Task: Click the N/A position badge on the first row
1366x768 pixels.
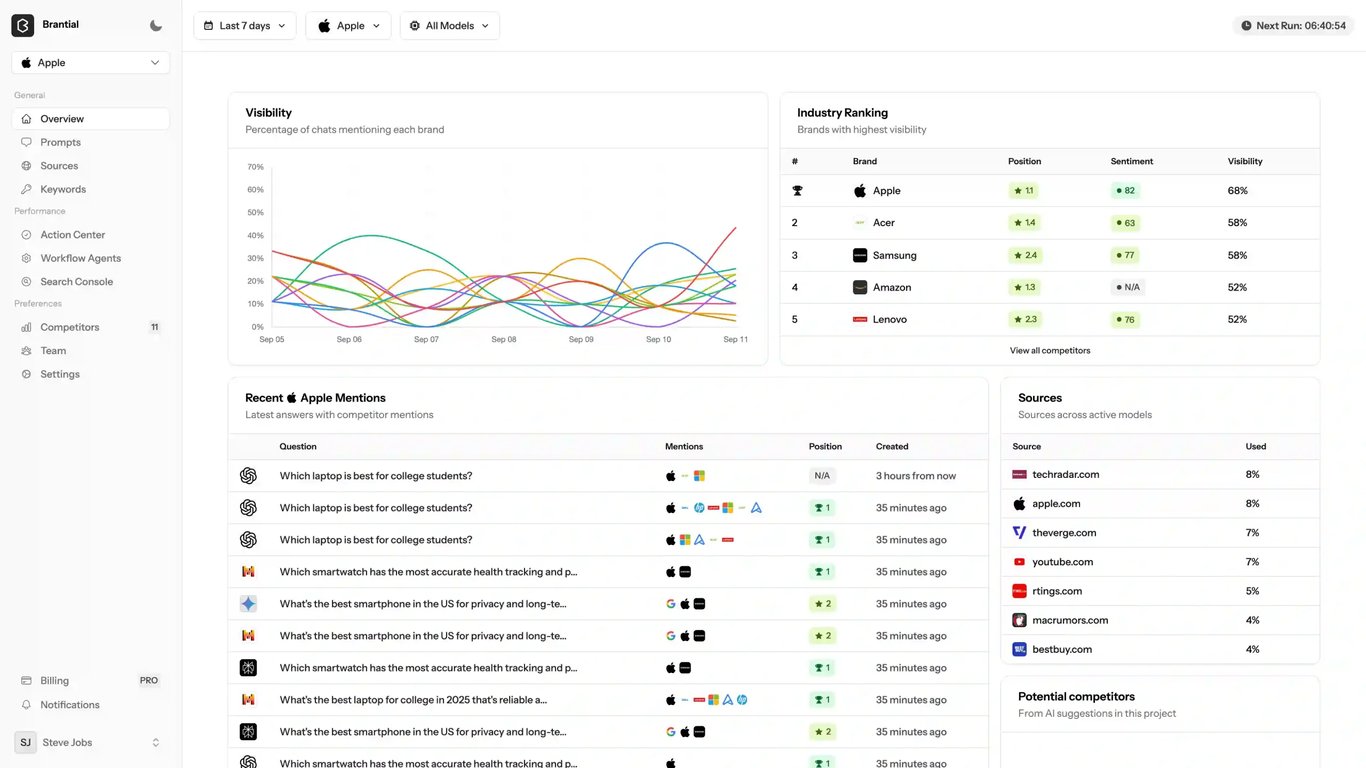Action: tap(821, 475)
